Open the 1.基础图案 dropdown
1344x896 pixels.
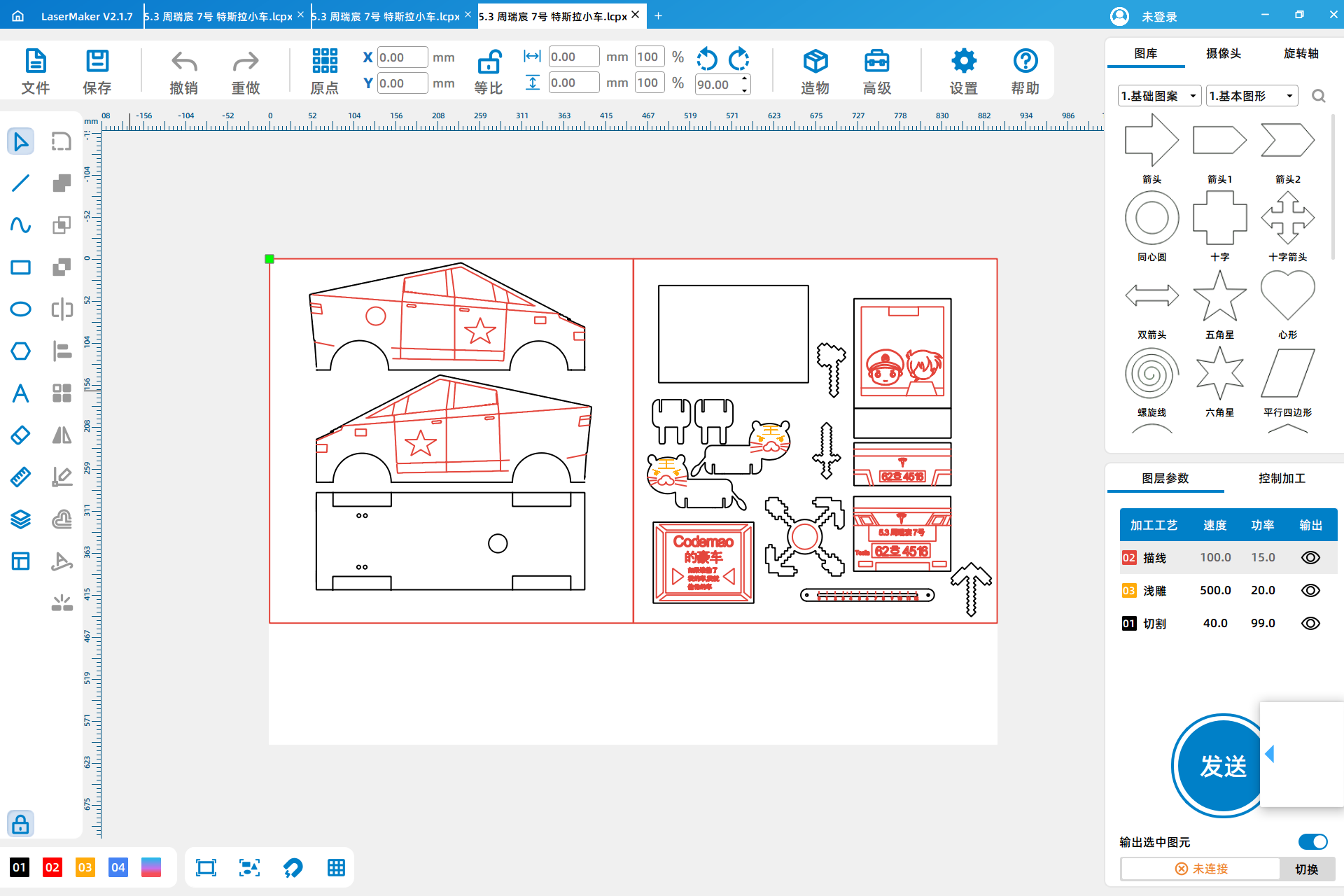point(1159,96)
